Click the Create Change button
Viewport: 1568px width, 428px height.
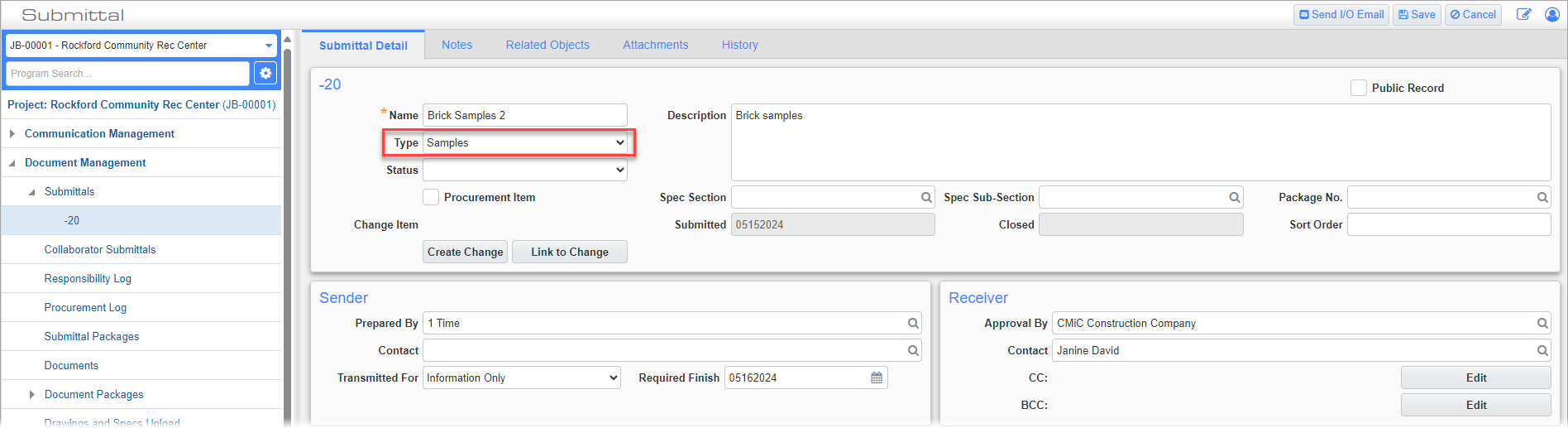pyautogui.click(x=465, y=252)
